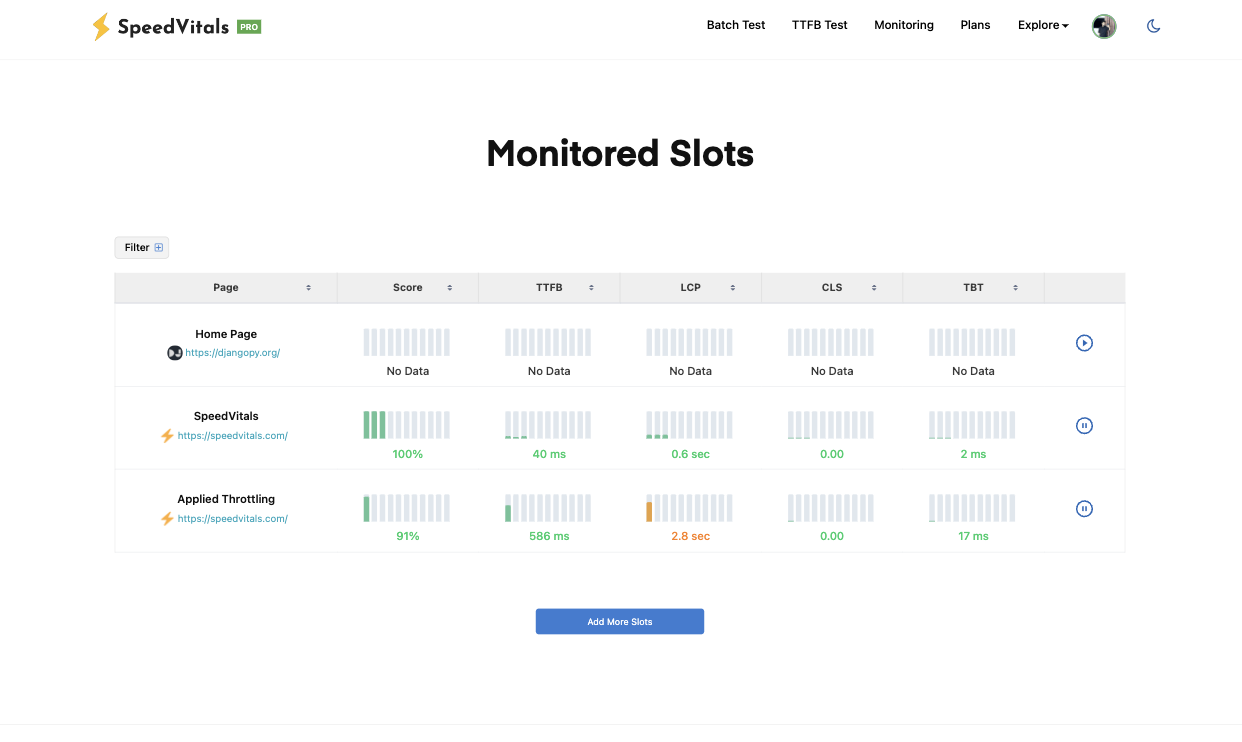Click the djangopy favicon in Home Page row
Viewport: 1242px width, 742px height.
pyautogui.click(x=175, y=353)
